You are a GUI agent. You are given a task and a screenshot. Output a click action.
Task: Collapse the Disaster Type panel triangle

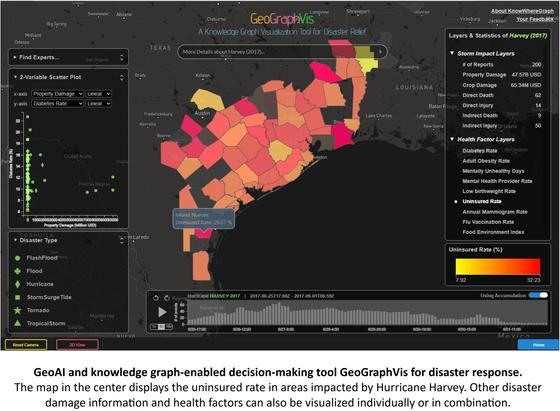(15, 240)
